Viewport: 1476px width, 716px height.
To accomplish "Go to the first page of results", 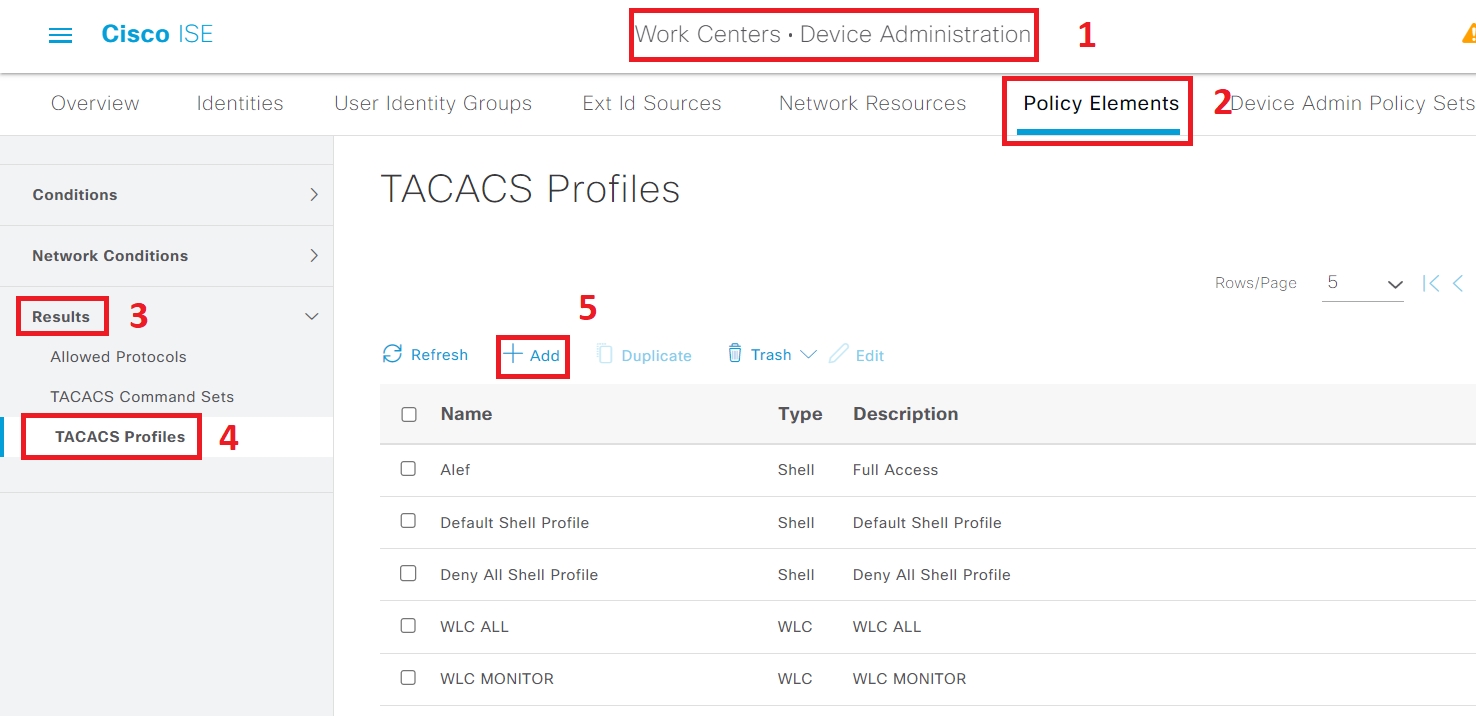I will pyautogui.click(x=1431, y=283).
